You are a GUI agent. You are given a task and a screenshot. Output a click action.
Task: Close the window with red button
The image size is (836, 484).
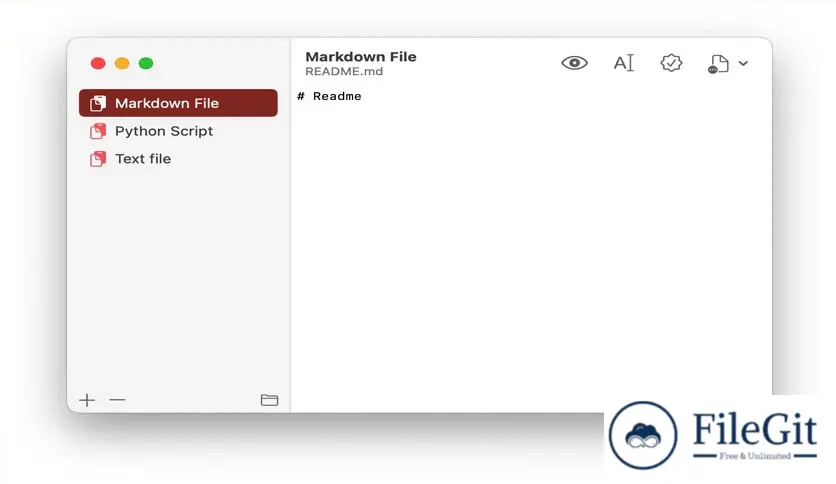pos(98,63)
